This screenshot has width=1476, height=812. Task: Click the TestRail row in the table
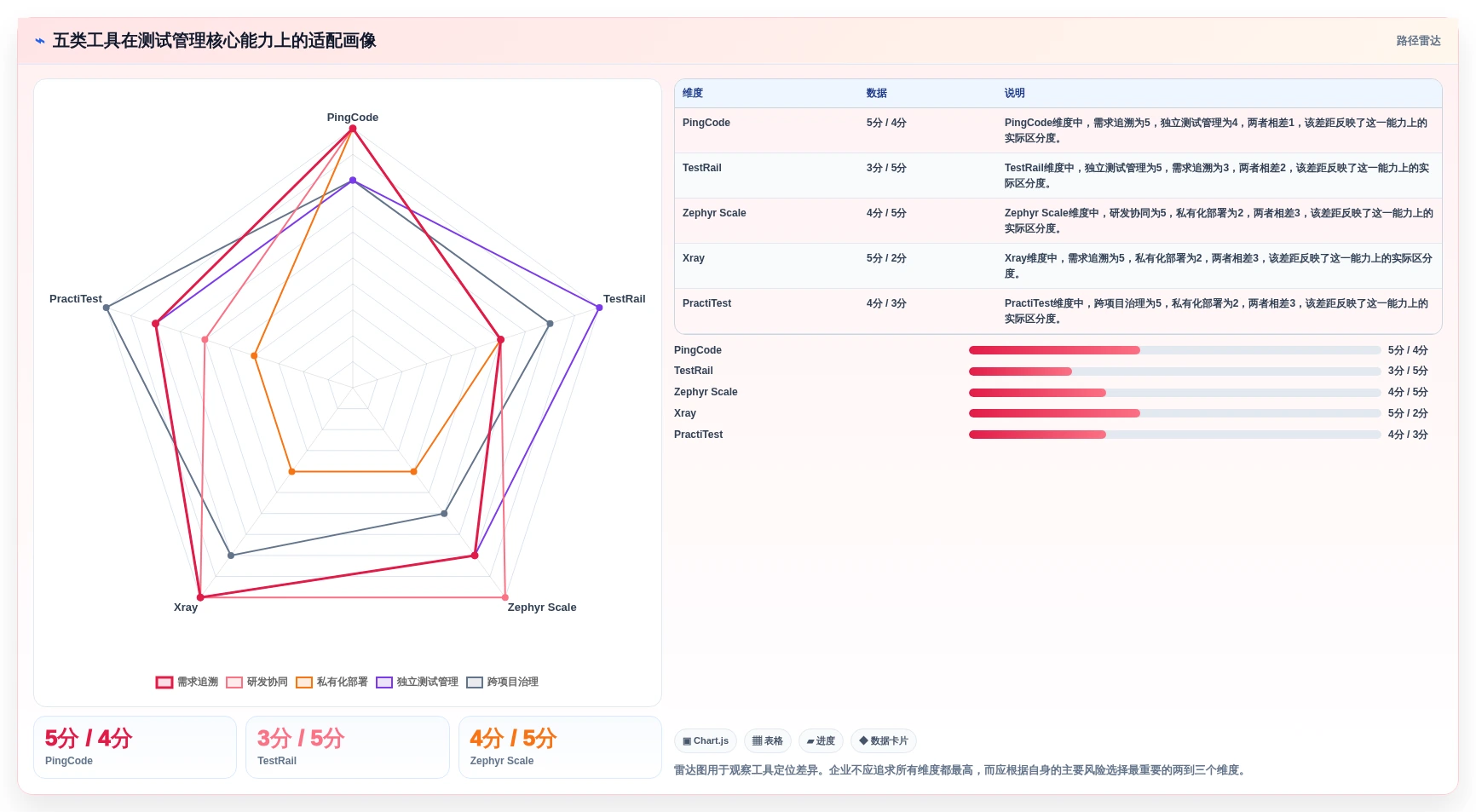(x=1058, y=176)
